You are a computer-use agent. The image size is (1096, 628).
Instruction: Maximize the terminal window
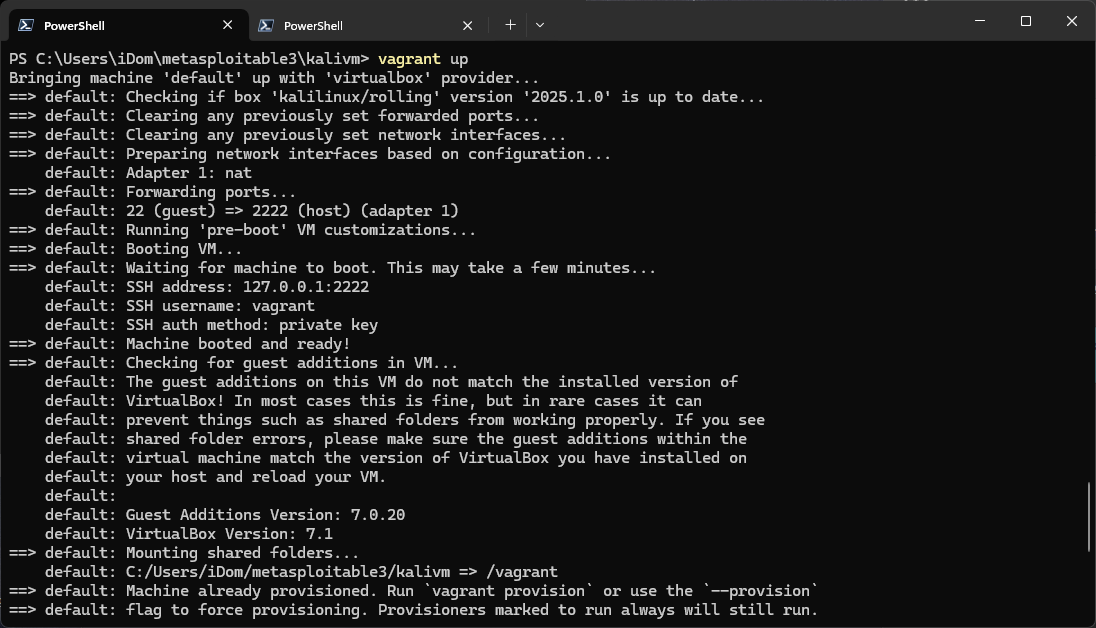tap(1026, 21)
